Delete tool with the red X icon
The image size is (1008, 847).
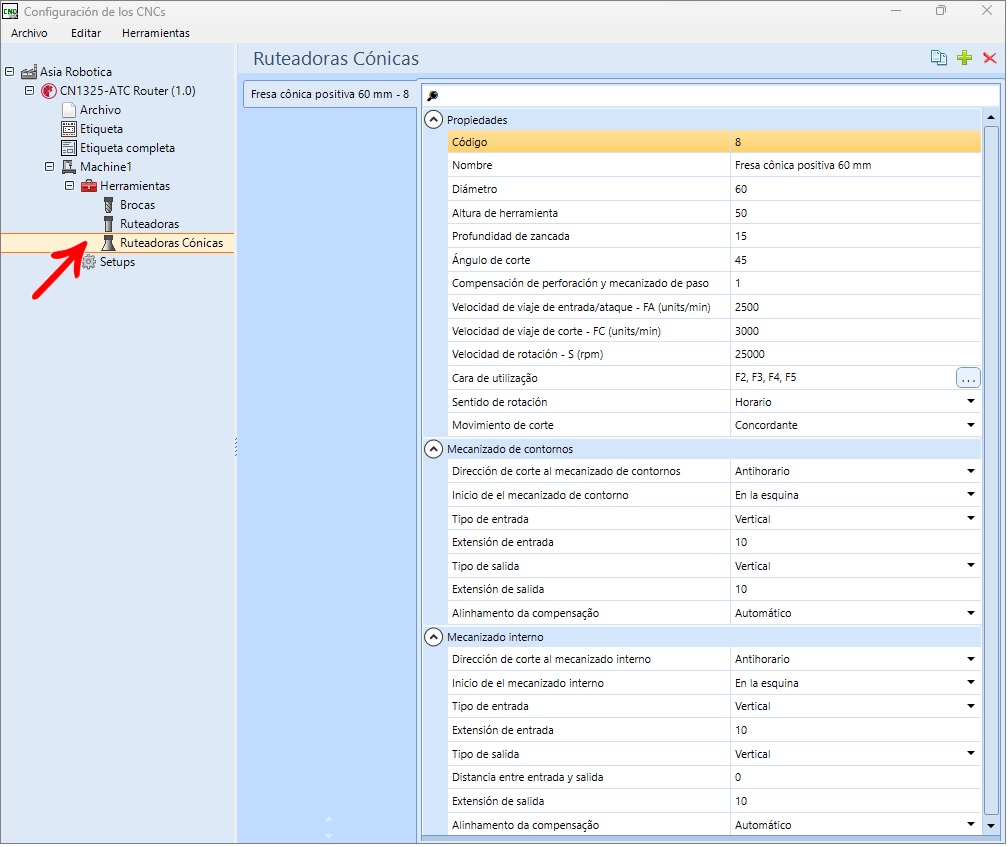990,58
